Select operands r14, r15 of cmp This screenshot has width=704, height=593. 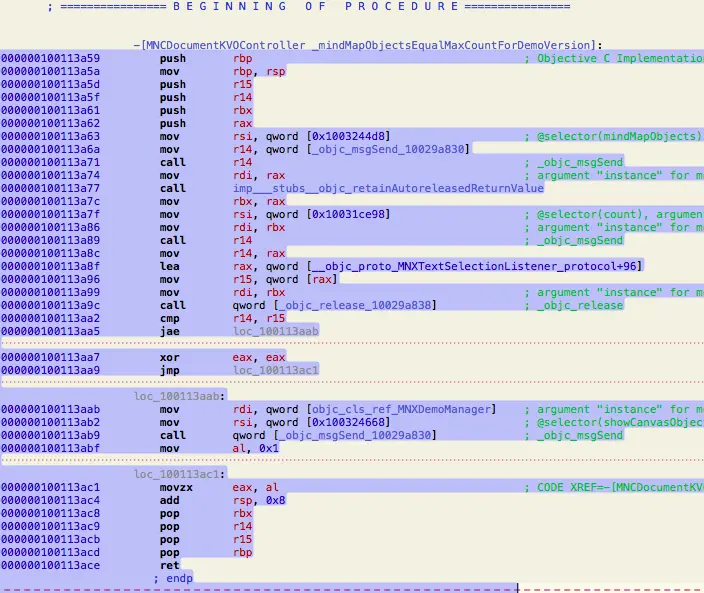259,319
